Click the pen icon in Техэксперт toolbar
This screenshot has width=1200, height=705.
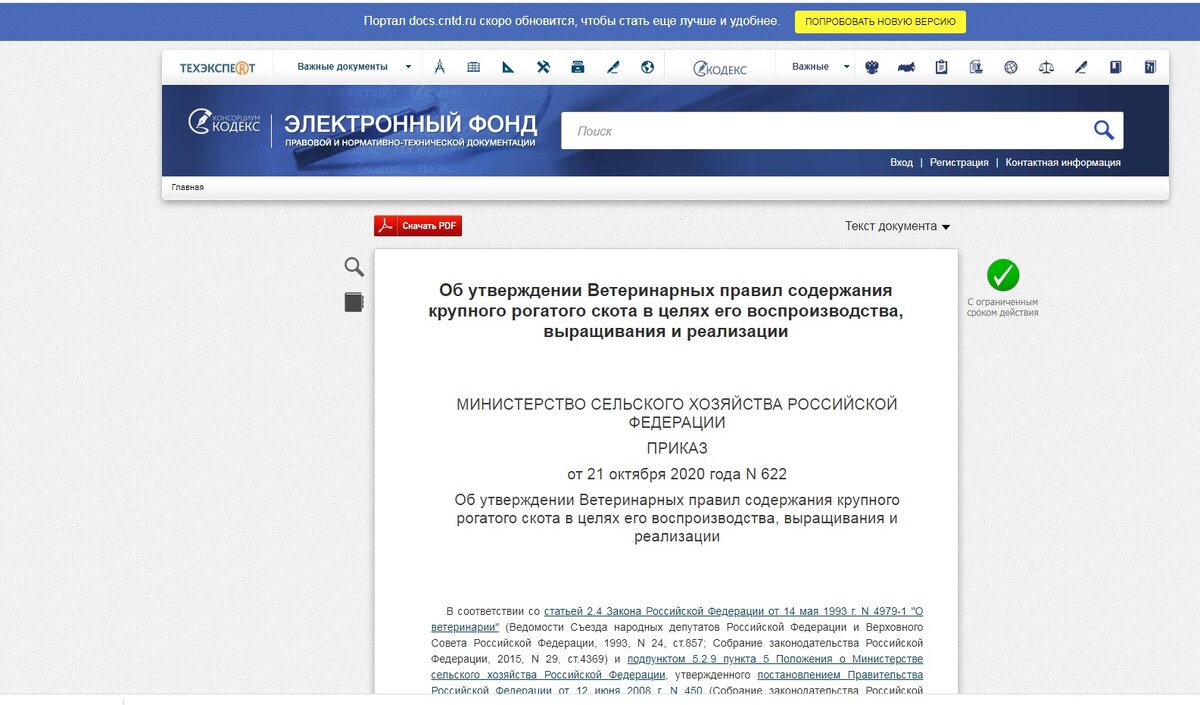click(x=612, y=67)
